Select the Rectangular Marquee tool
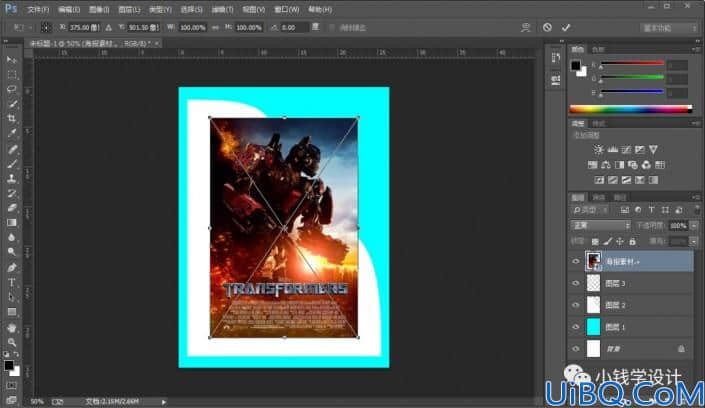 pyautogui.click(x=12, y=75)
